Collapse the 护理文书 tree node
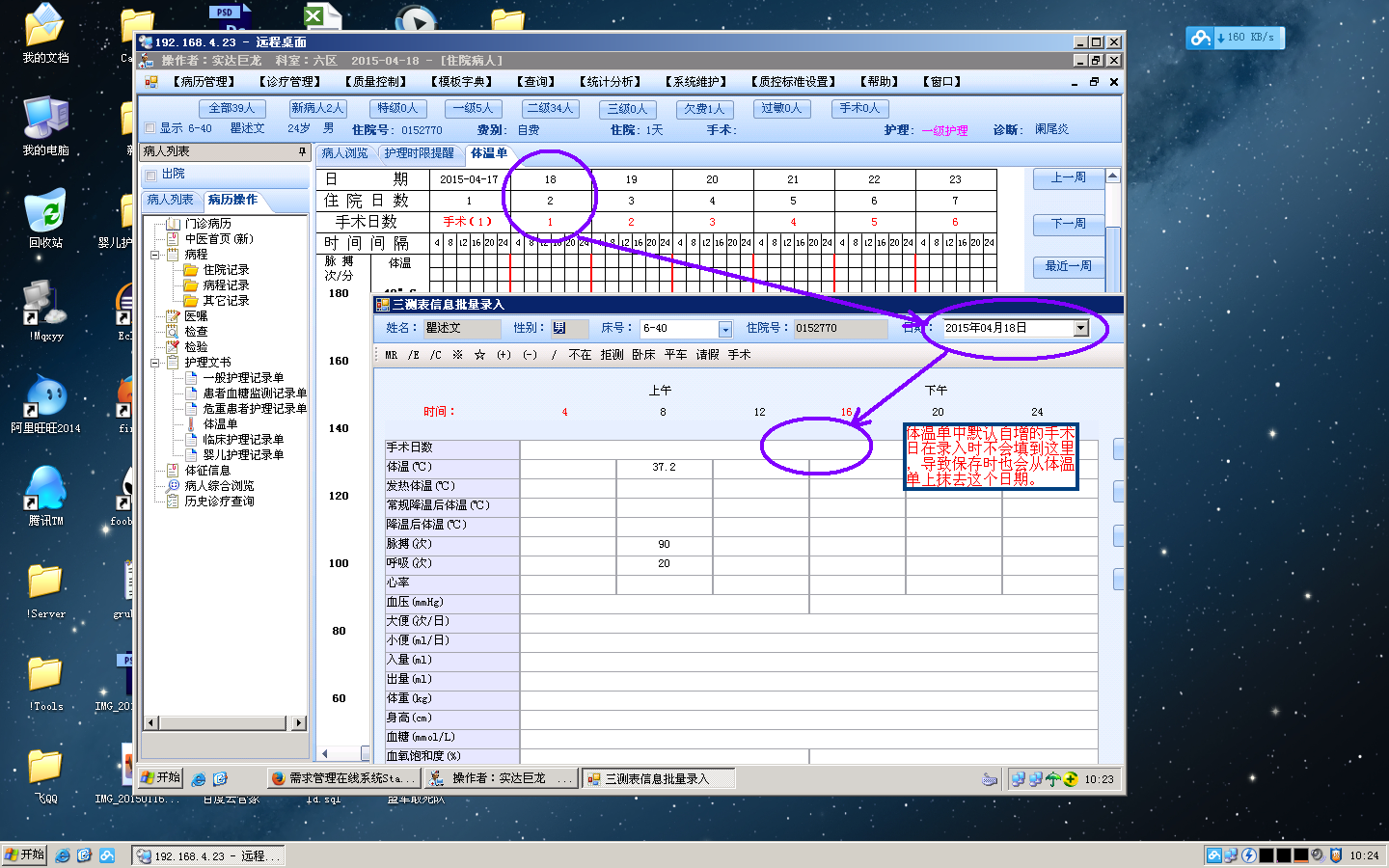Viewport: 1389px width, 868px height. pos(154,363)
